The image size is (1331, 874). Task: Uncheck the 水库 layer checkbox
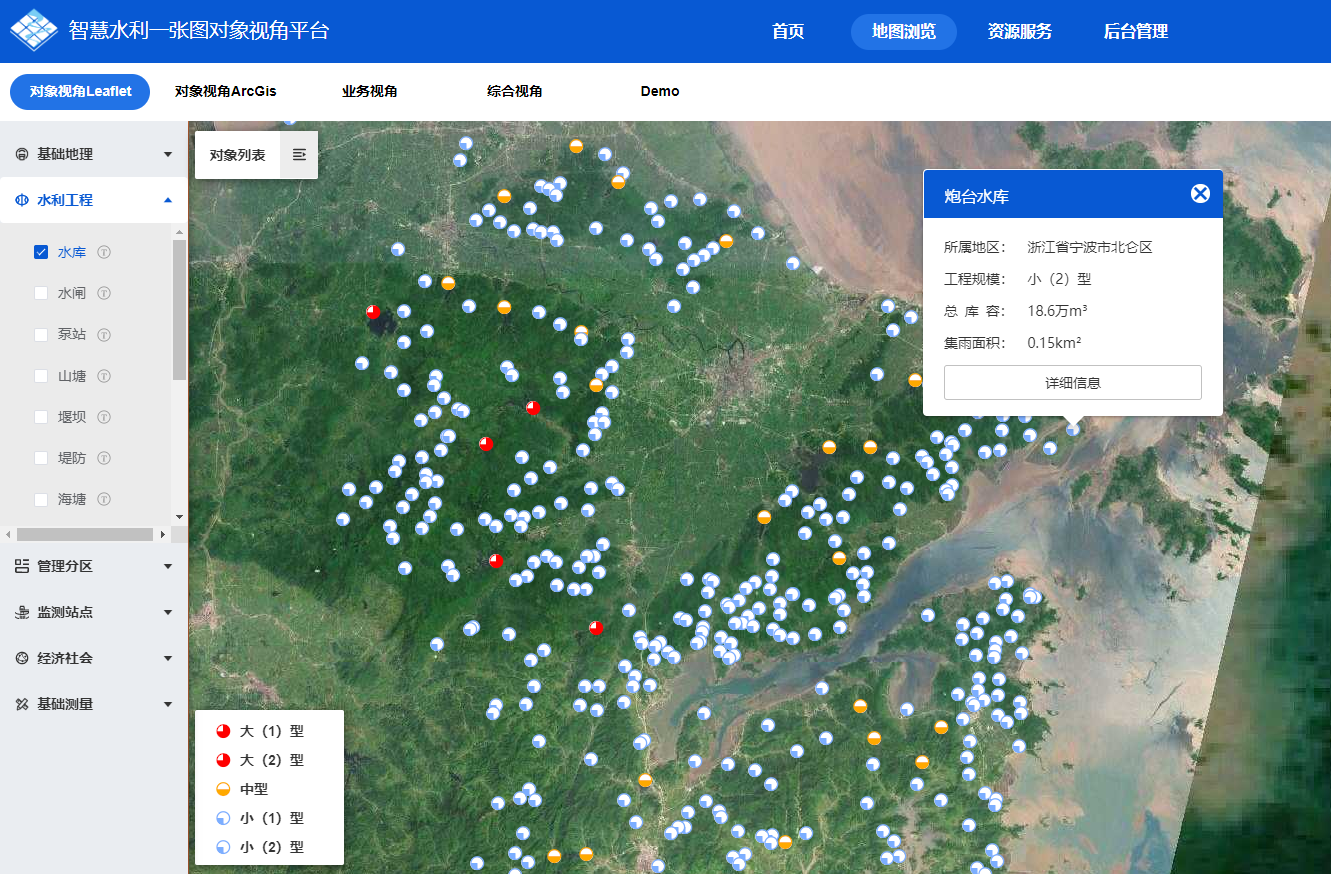[41, 253]
